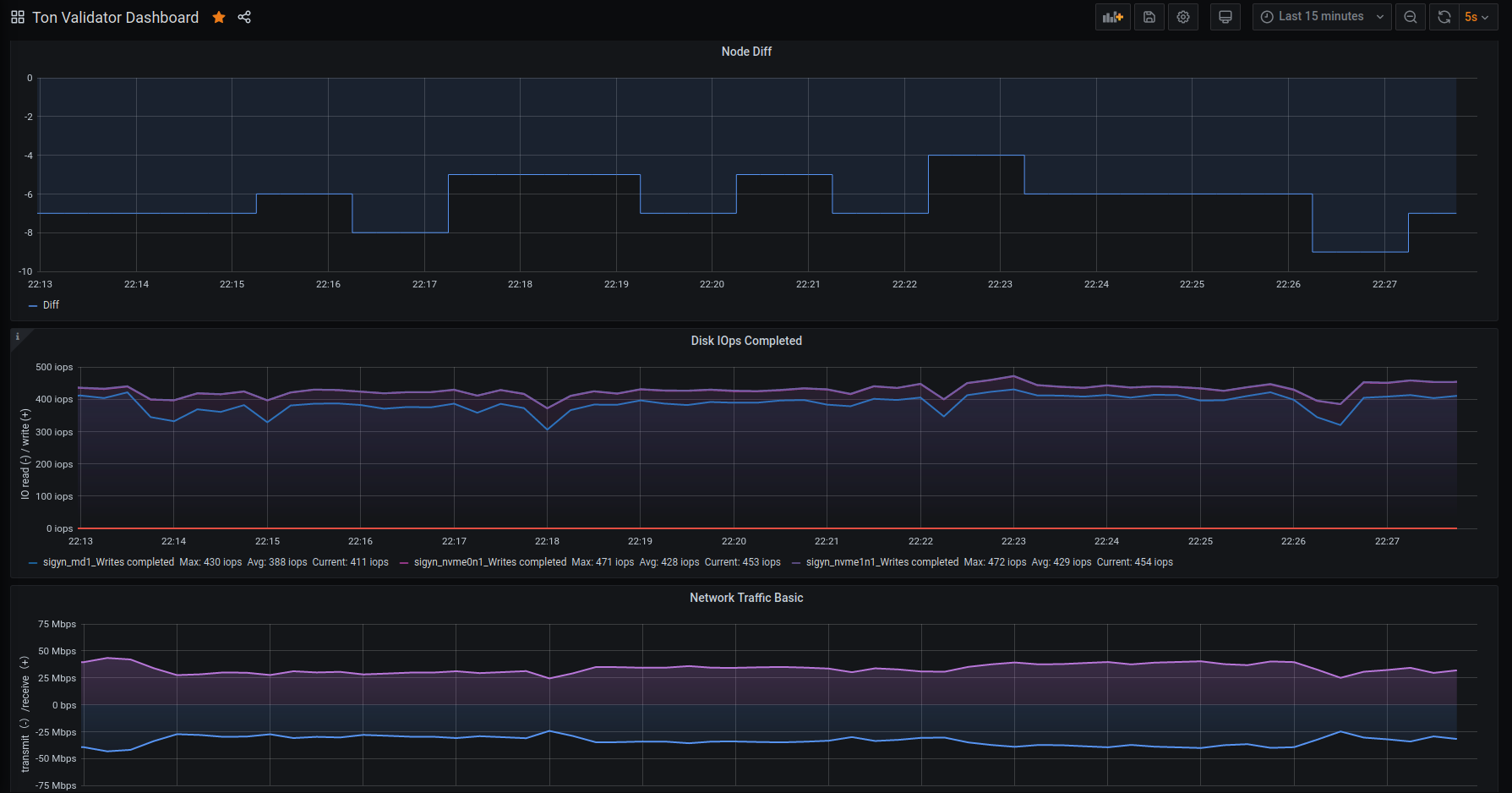Click 'transmit (-) /receive (+)' axis title

pos(25,714)
